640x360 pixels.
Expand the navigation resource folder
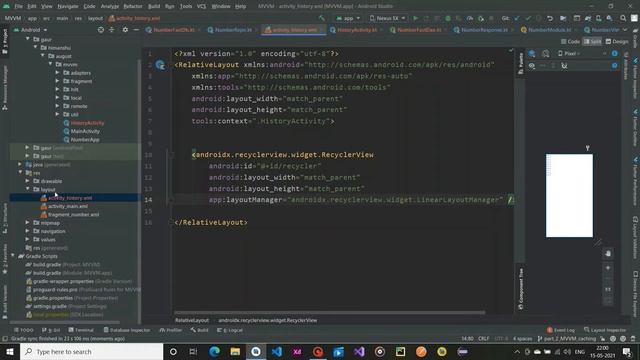[x=27, y=231]
